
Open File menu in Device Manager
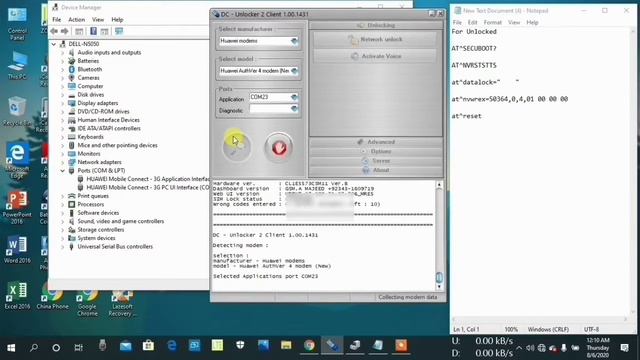pyautogui.click(x=56, y=20)
